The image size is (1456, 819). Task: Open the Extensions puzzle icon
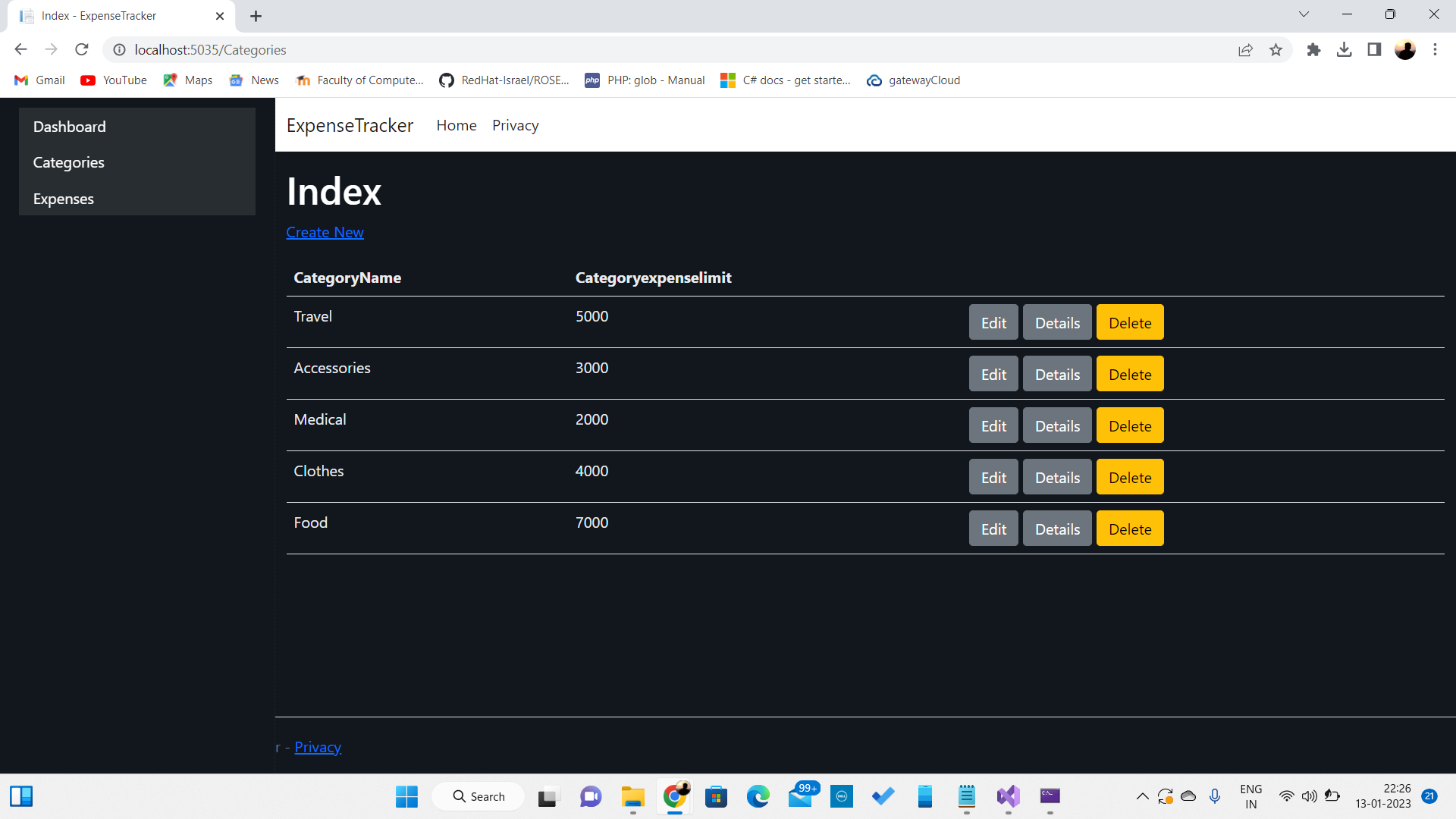point(1313,49)
